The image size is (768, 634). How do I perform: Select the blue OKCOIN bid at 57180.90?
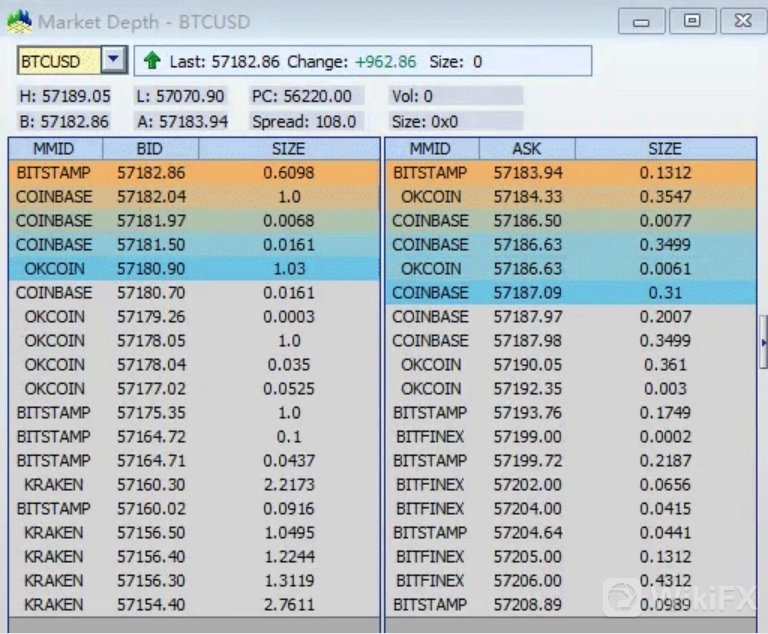pos(195,269)
